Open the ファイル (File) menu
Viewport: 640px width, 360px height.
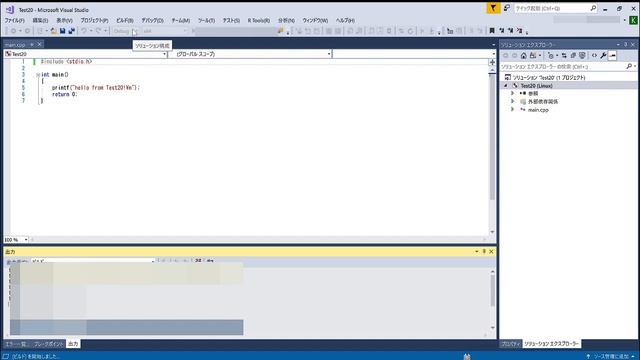[x=14, y=20]
